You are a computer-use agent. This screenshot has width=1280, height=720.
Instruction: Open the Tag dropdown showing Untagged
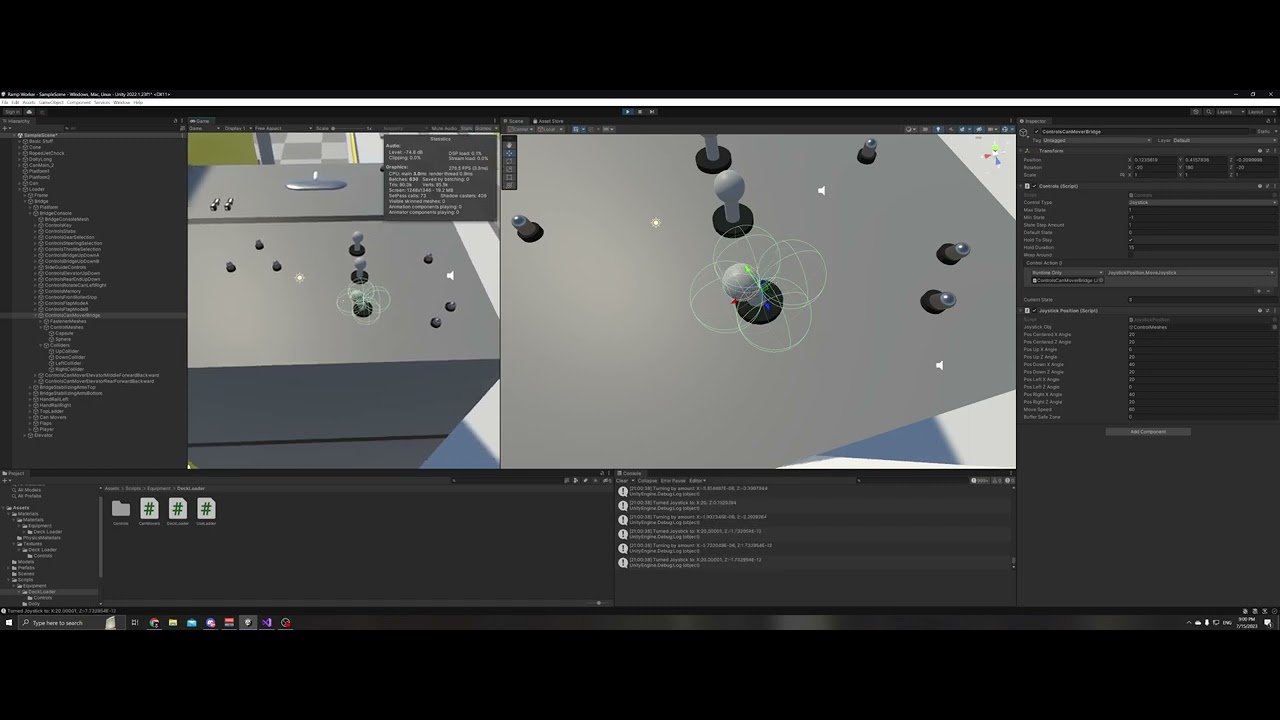[1097, 139]
